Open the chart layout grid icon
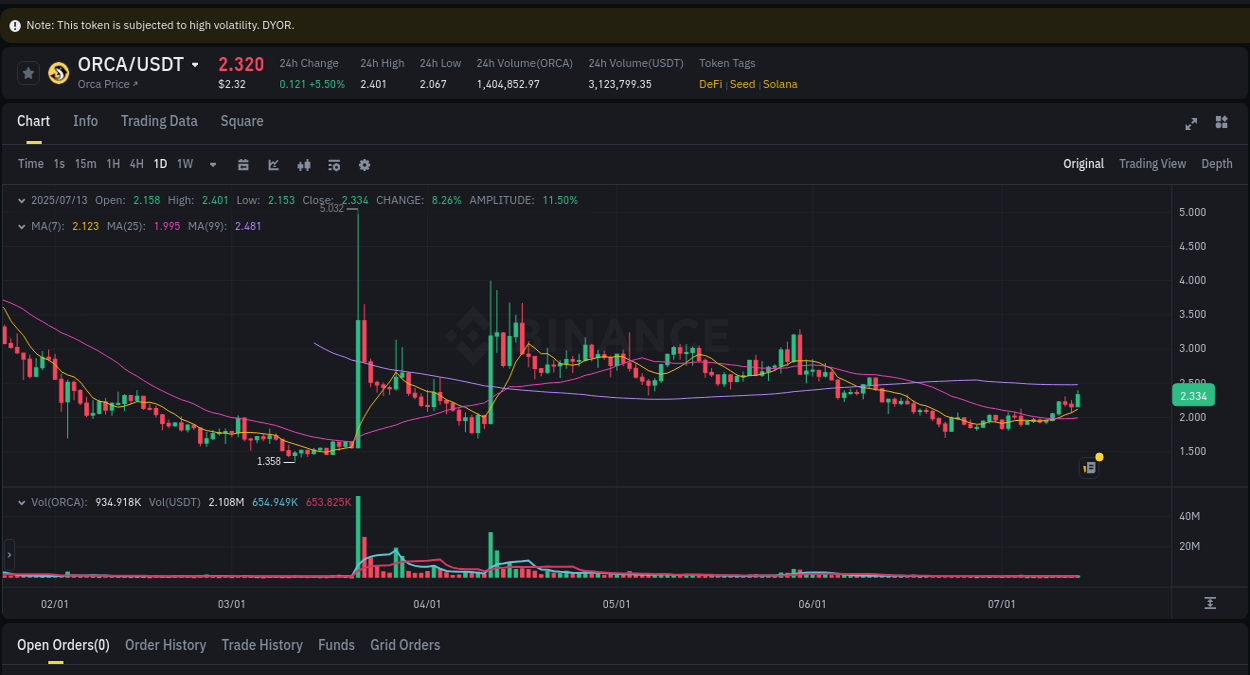This screenshot has width=1250, height=675. pyautogui.click(x=1221, y=122)
